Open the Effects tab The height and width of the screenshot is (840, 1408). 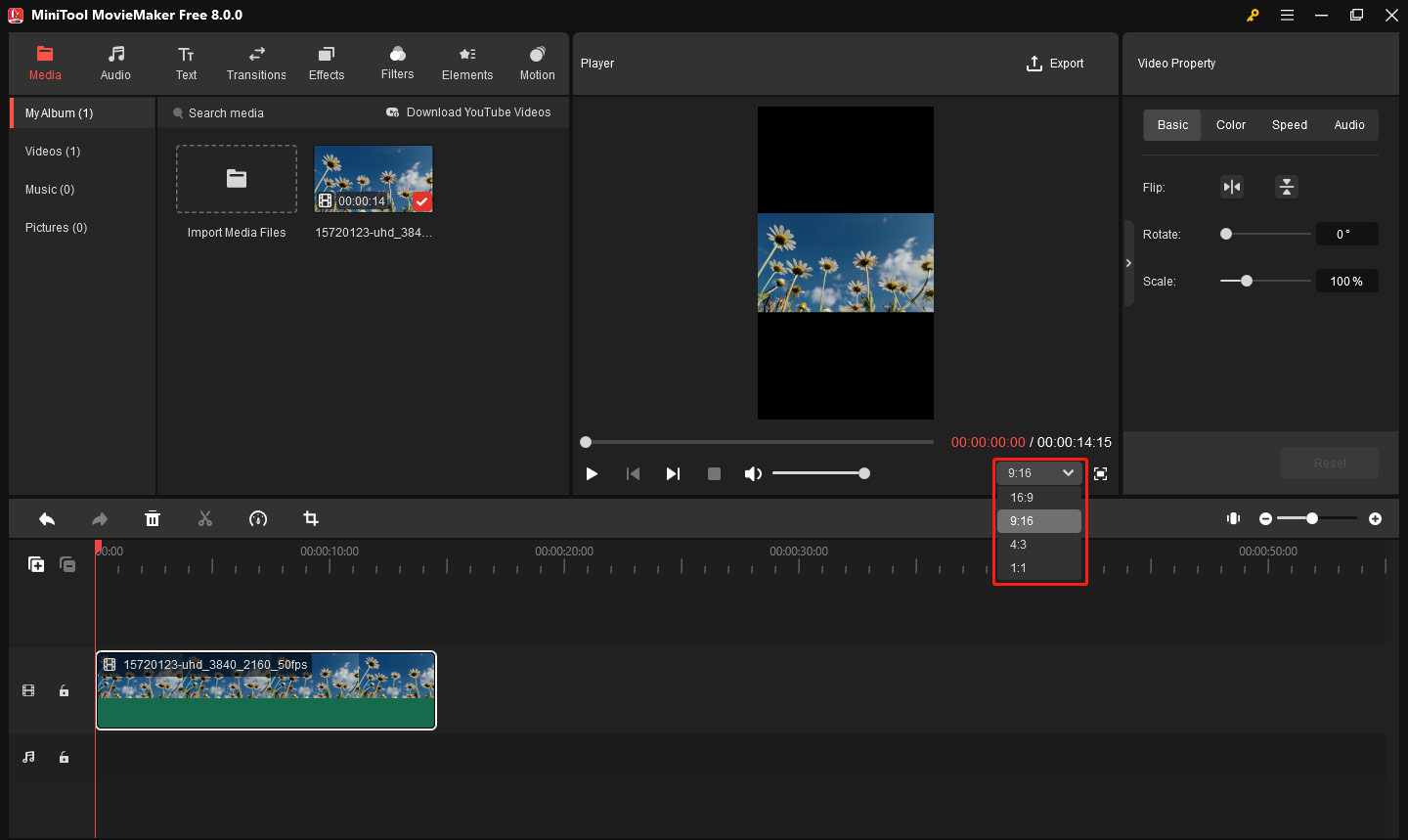tap(327, 64)
